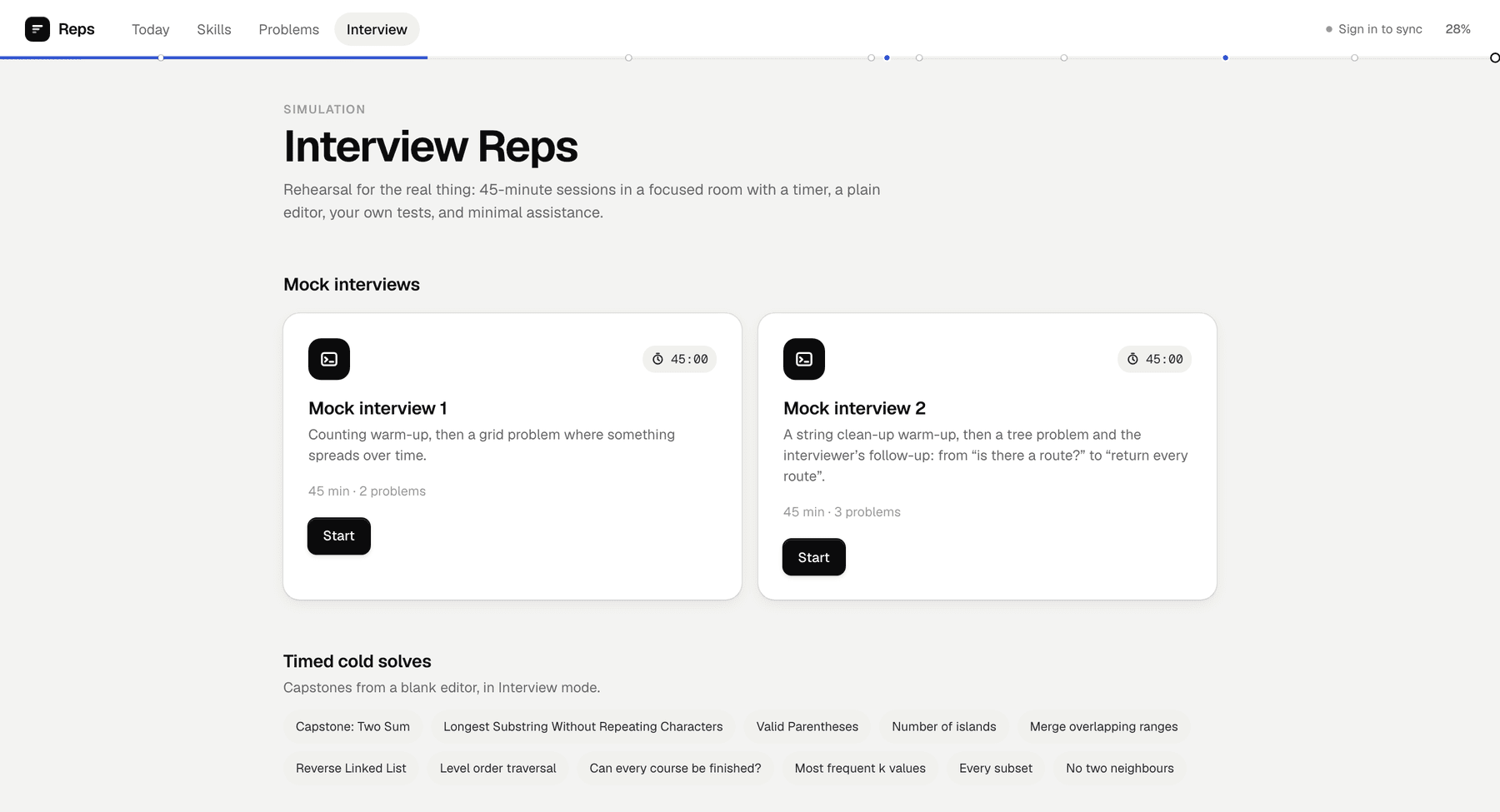This screenshot has height=812, width=1500.
Task: Click the 45:00 timer badge on Mock interview 1
Action: [680, 359]
